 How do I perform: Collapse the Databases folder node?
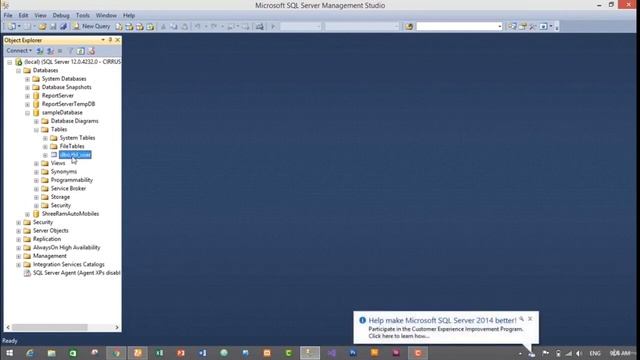coord(18,71)
